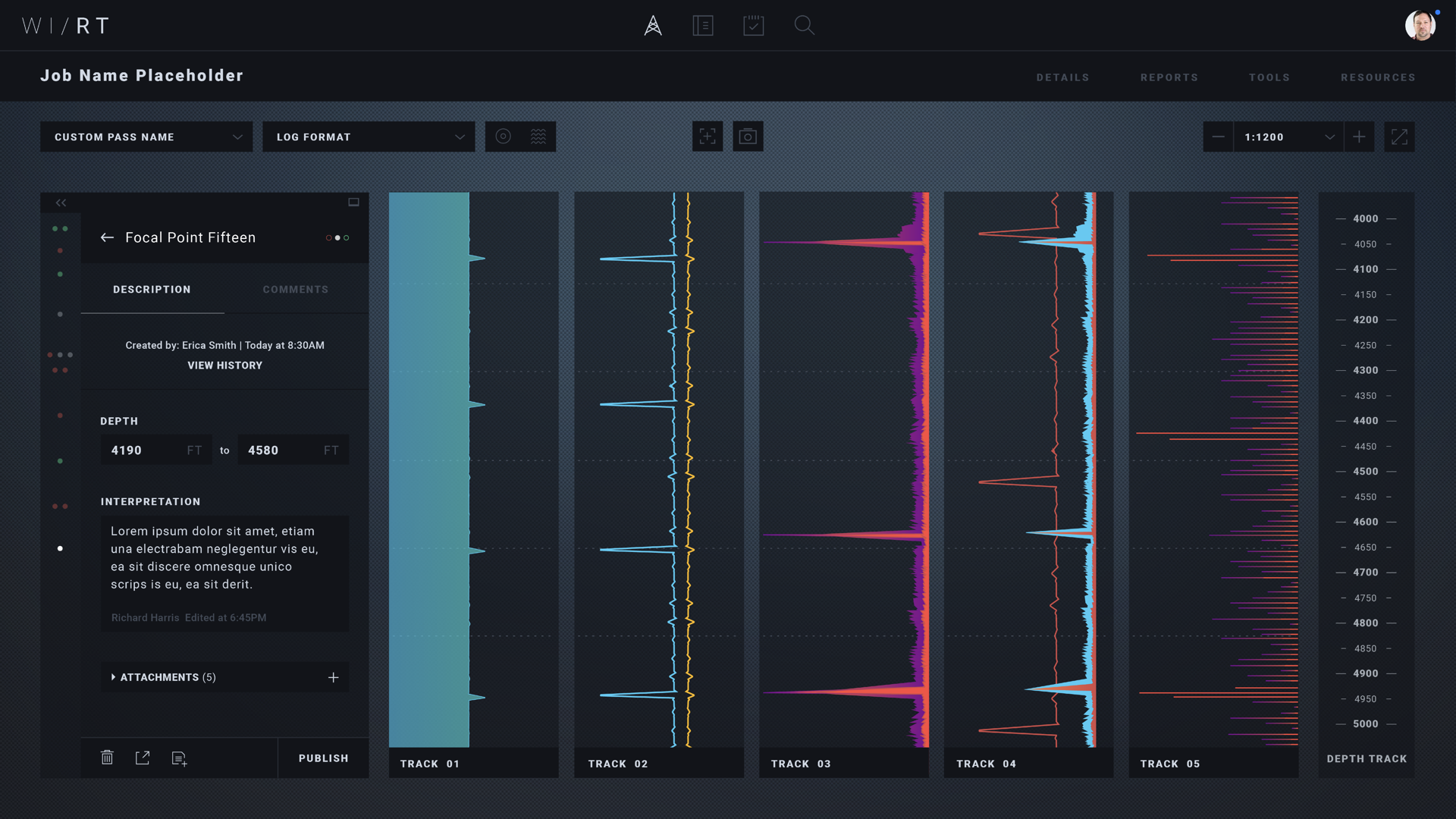1456x819 pixels.
Task: Collapse side panel with double chevron
Action: (x=61, y=202)
